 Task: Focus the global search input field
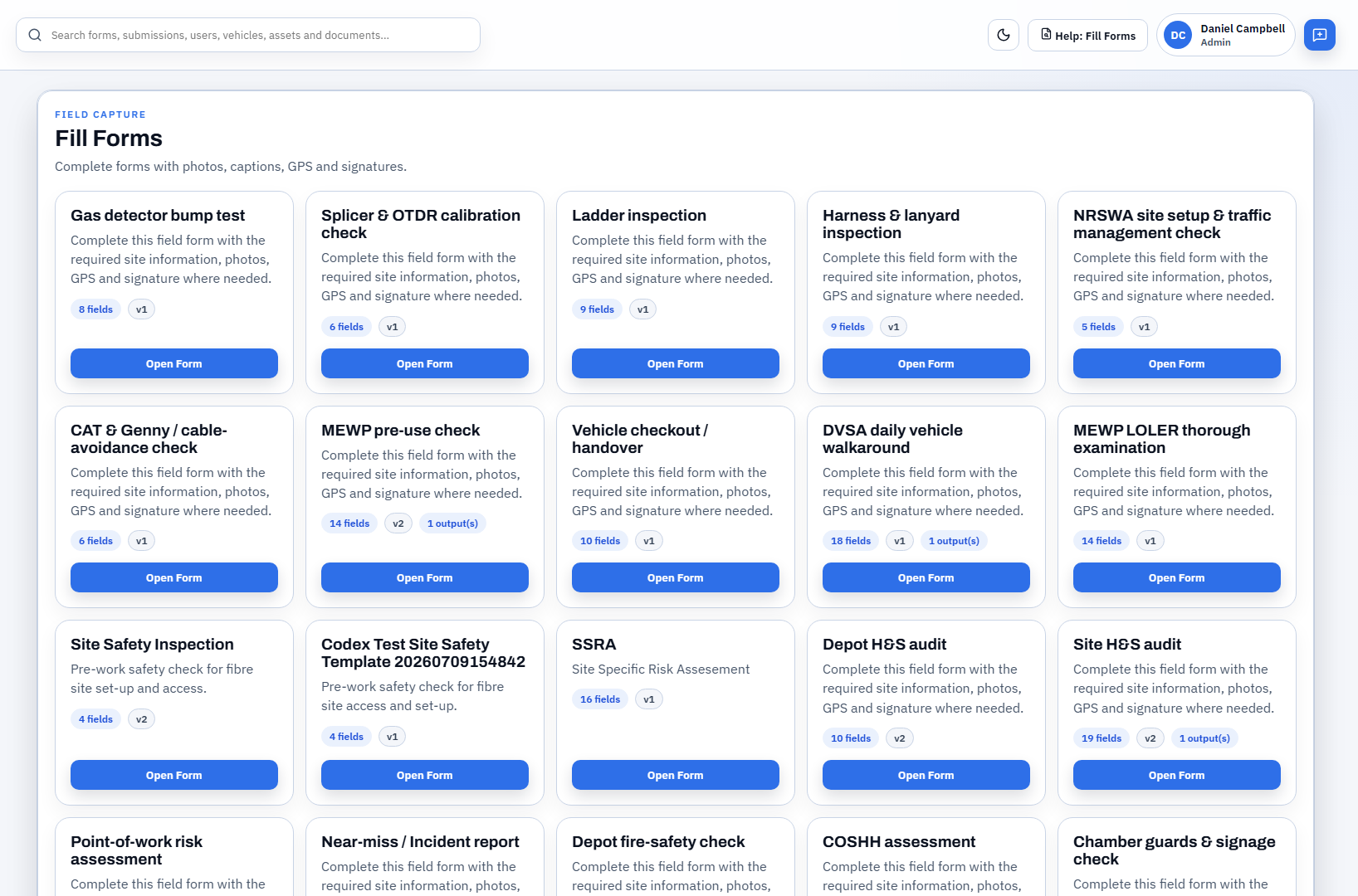coord(248,35)
